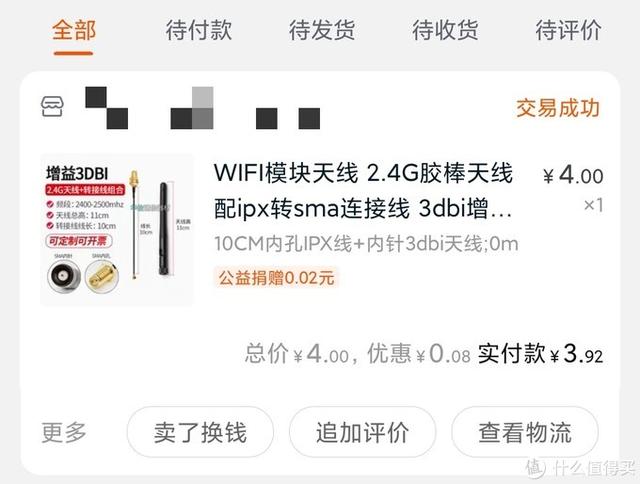Screen dimensions: 640x484
Task: Expand the 更多 options menu
Action: (x=64, y=433)
